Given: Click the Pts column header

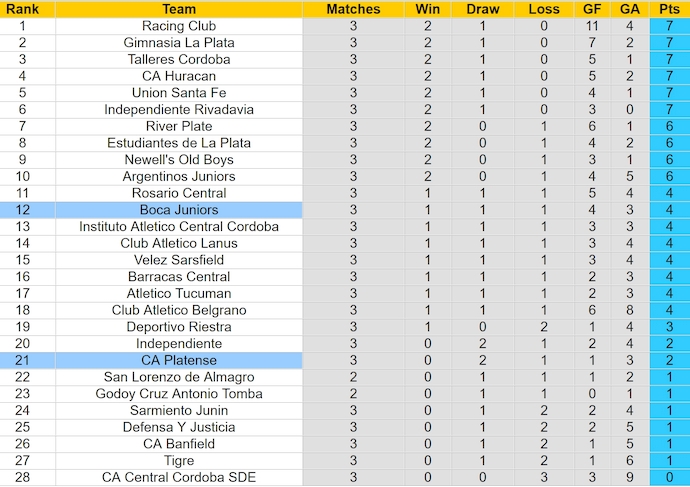Looking at the screenshot, I should coord(669,9).
